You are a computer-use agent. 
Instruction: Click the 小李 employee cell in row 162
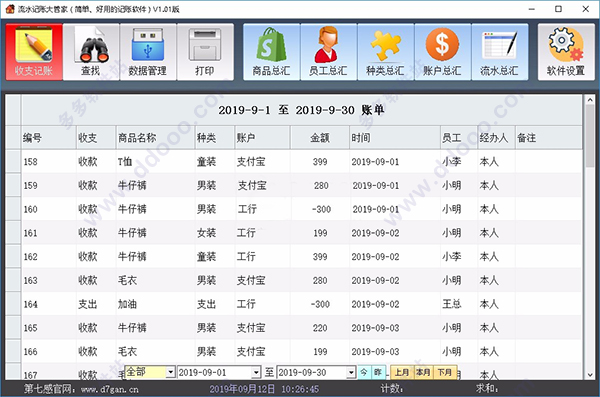452,256
